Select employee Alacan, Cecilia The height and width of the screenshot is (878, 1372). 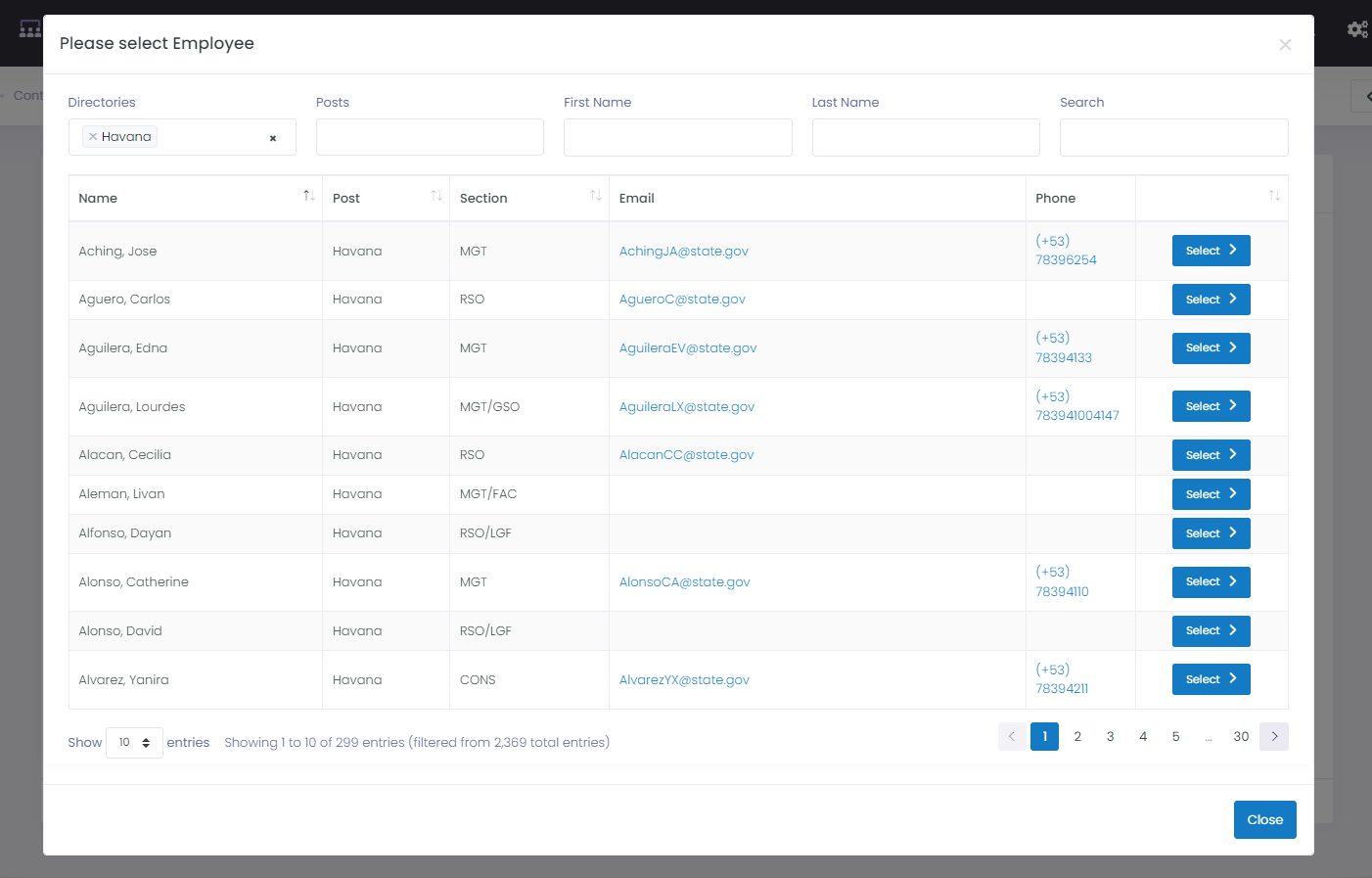coord(1212,455)
